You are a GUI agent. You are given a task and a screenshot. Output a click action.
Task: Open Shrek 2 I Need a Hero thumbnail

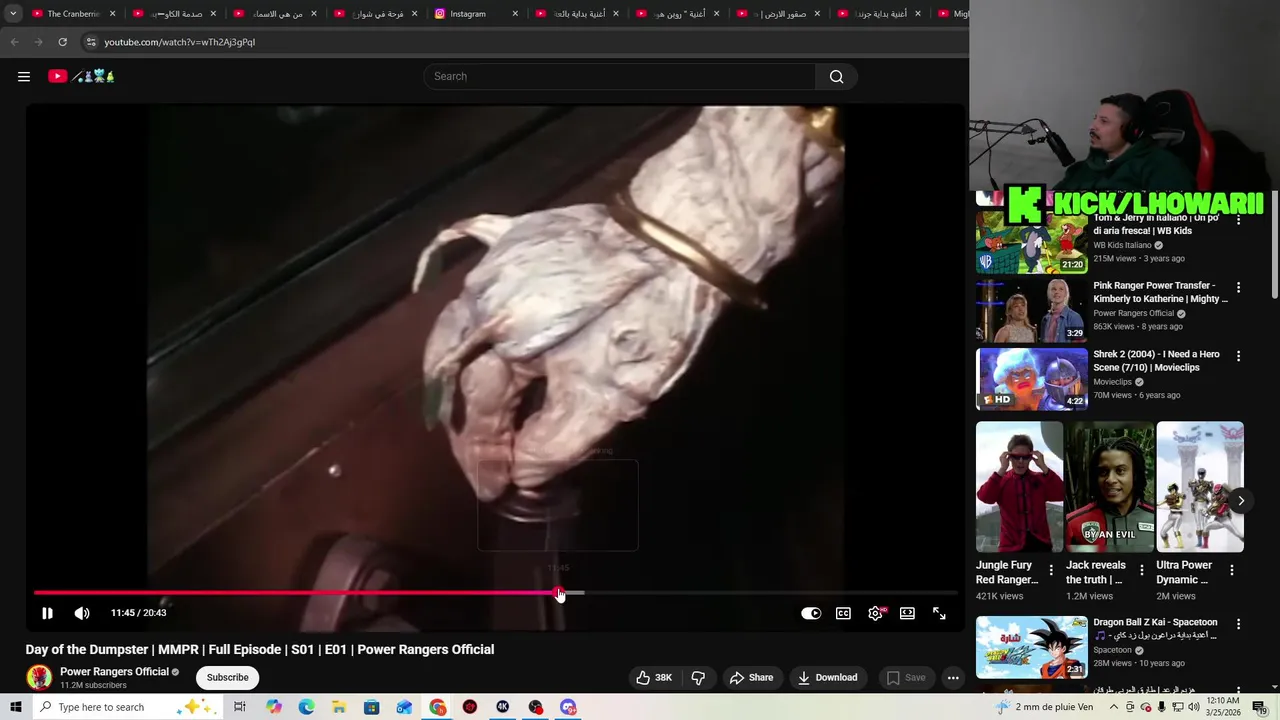1031,379
